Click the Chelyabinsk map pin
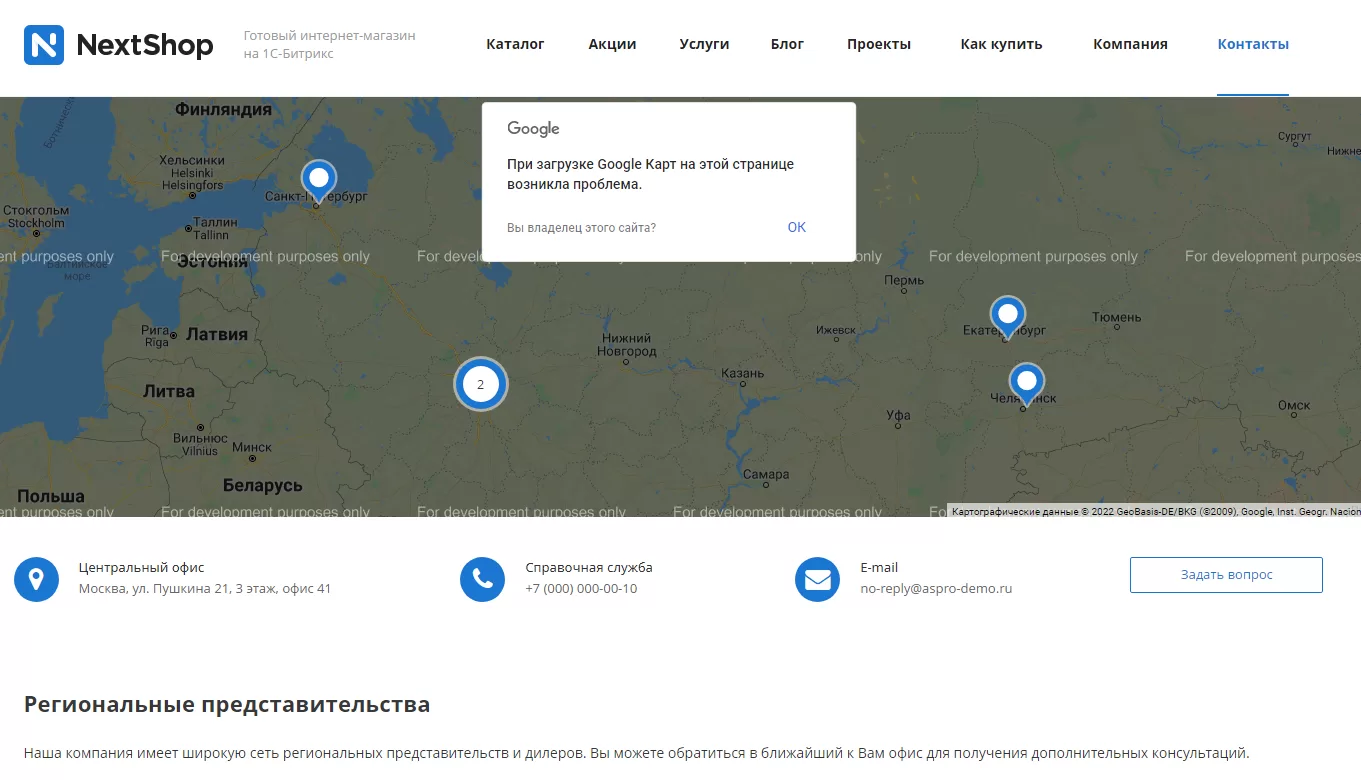Image resolution: width=1361 pixels, height=780 pixels. click(x=1027, y=384)
